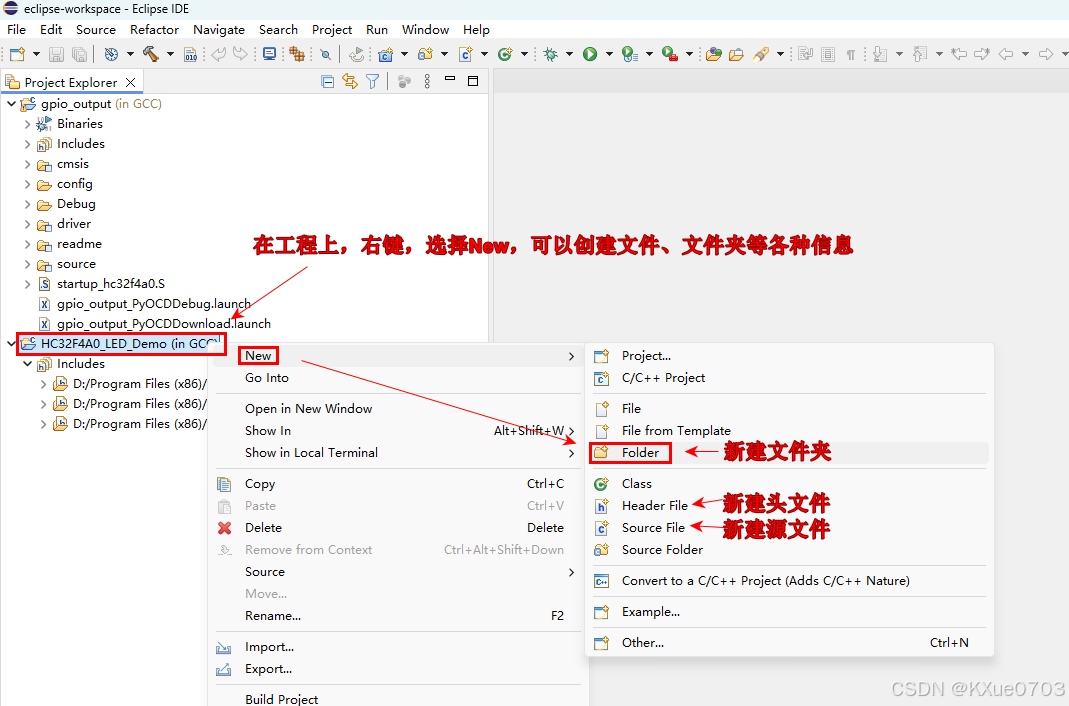
Task: Expand the cmsis folder node
Action: (27, 164)
